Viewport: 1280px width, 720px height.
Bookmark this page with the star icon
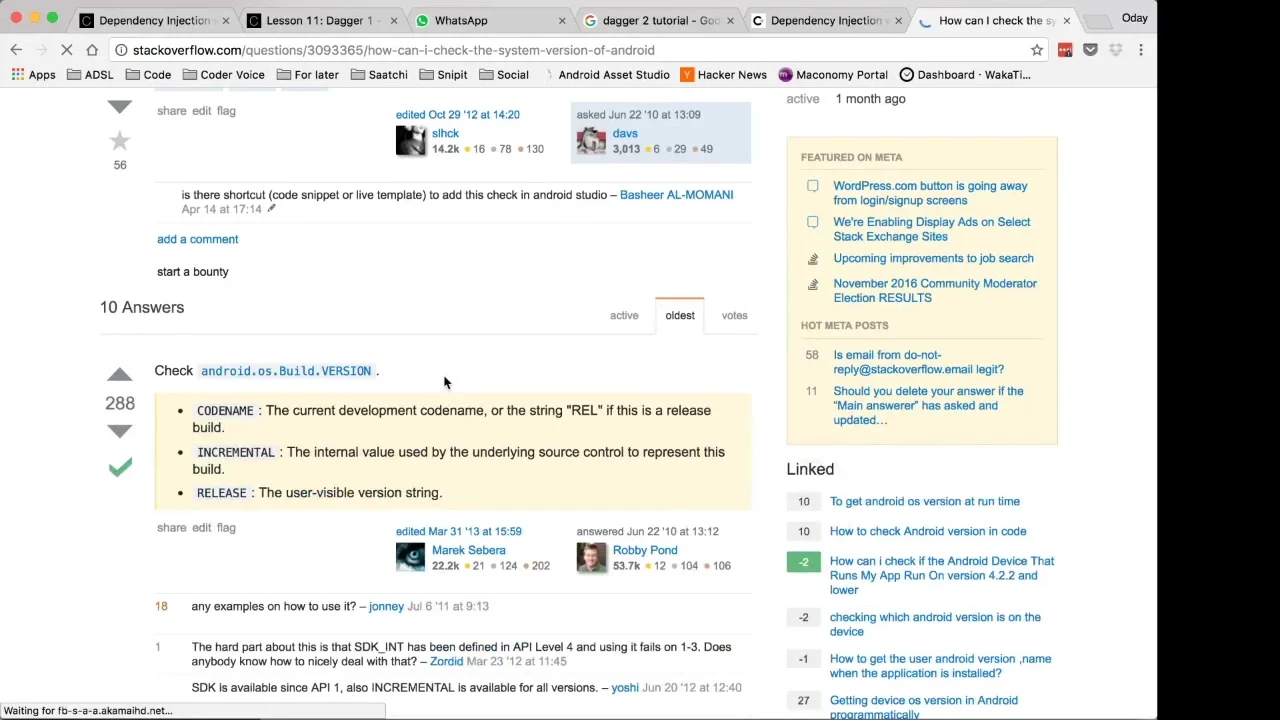pos(1037,50)
